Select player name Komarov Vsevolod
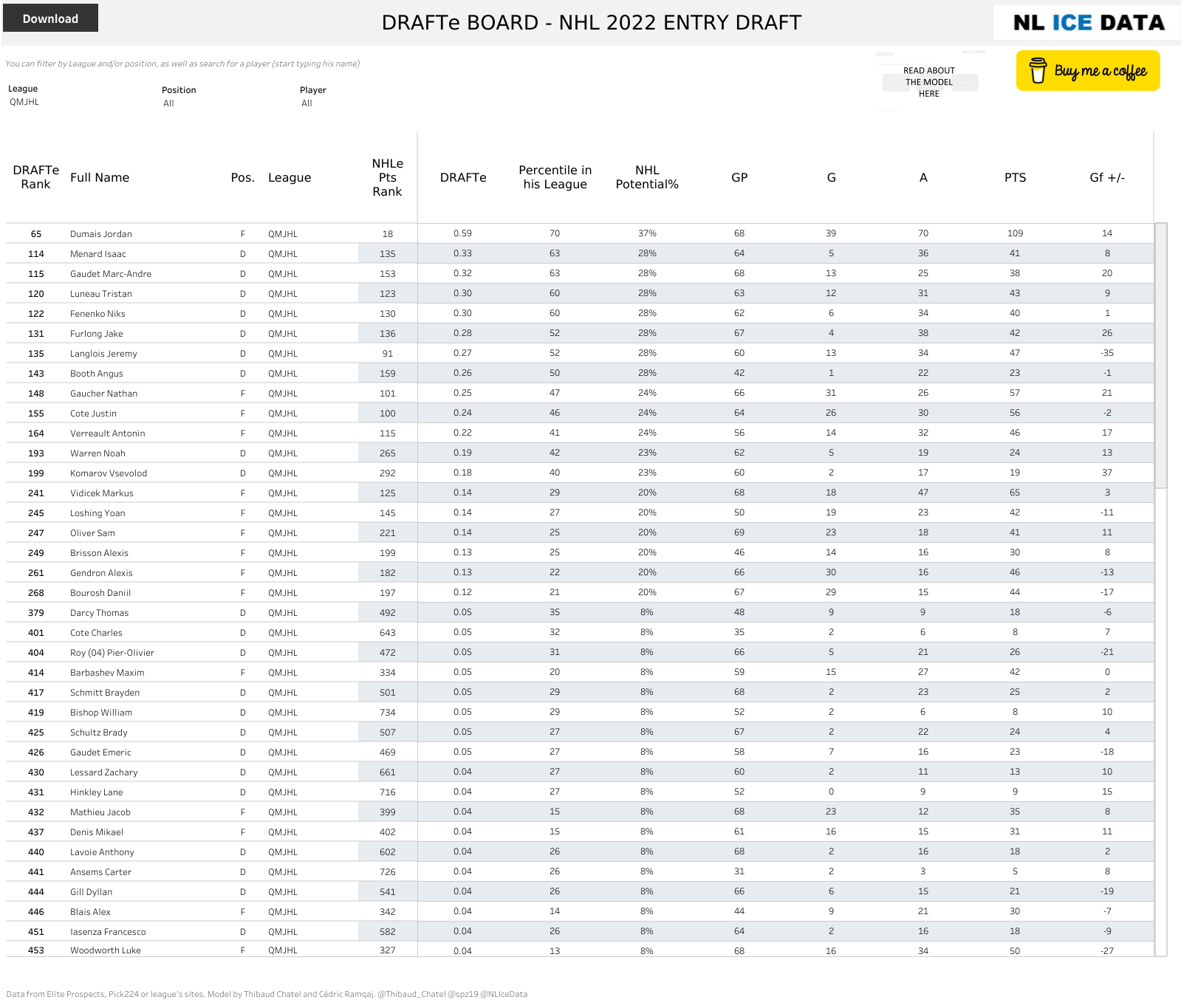This screenshot has width=1181, height=1008. pos(109,473)
